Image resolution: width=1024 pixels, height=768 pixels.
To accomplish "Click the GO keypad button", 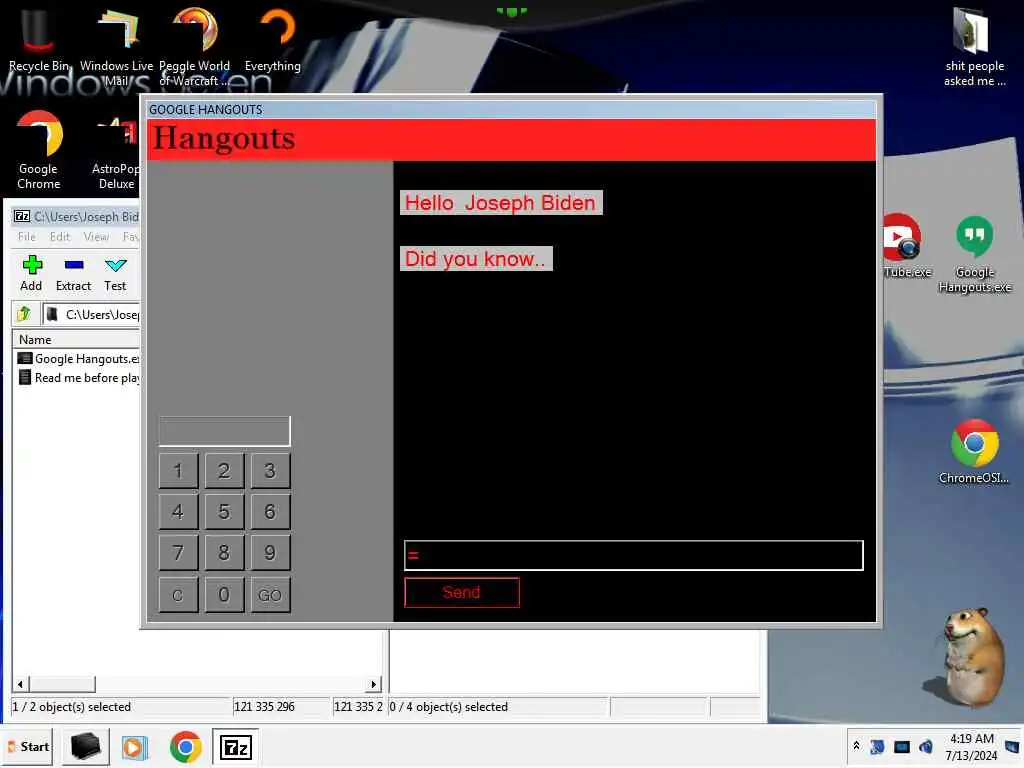I will pos(270,595).
